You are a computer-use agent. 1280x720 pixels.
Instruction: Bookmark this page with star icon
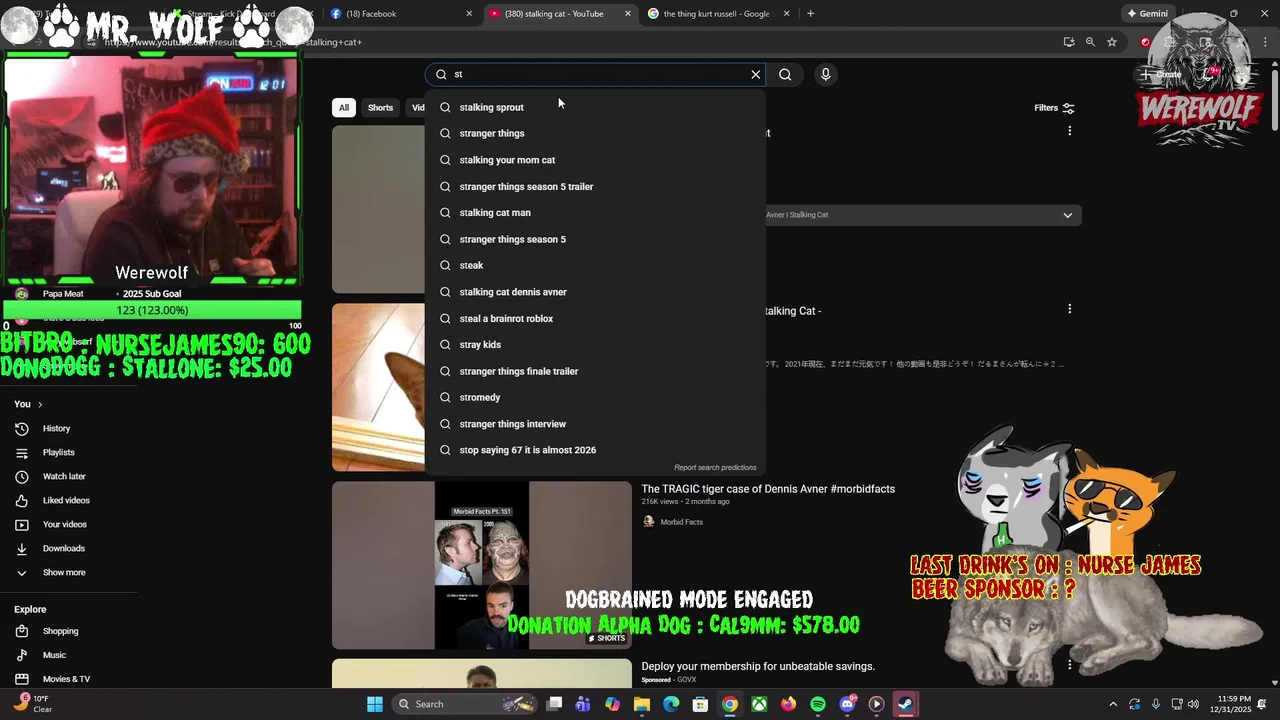[1111, 42]
